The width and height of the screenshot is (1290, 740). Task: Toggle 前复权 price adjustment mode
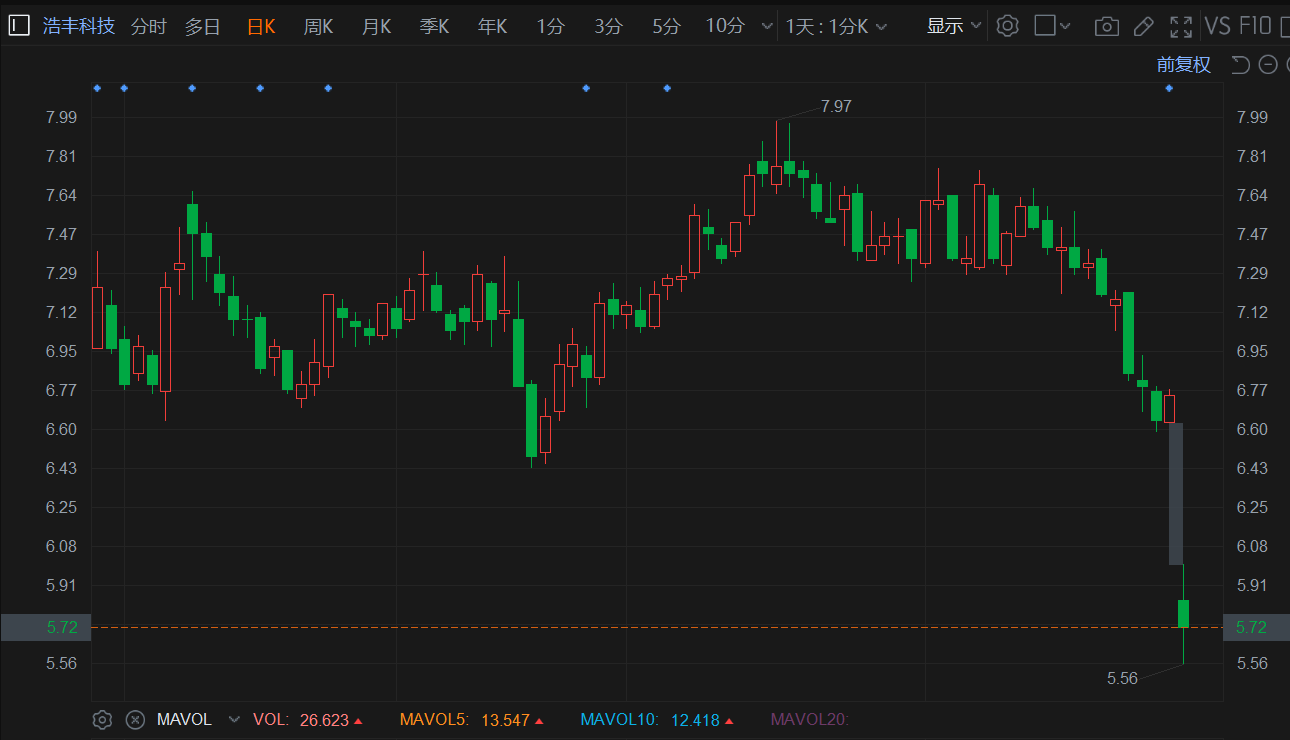[1184, 65]
